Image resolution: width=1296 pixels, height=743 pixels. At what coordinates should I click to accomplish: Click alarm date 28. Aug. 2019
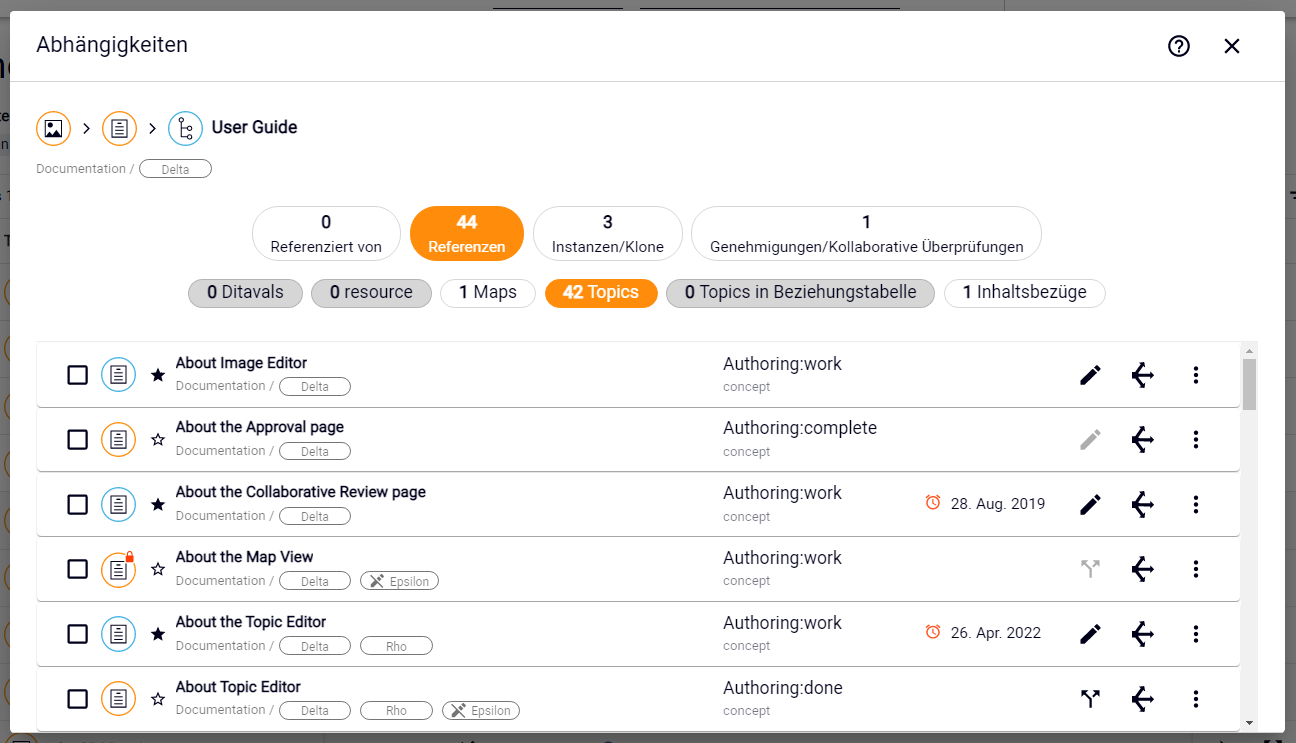pos(986,504)
